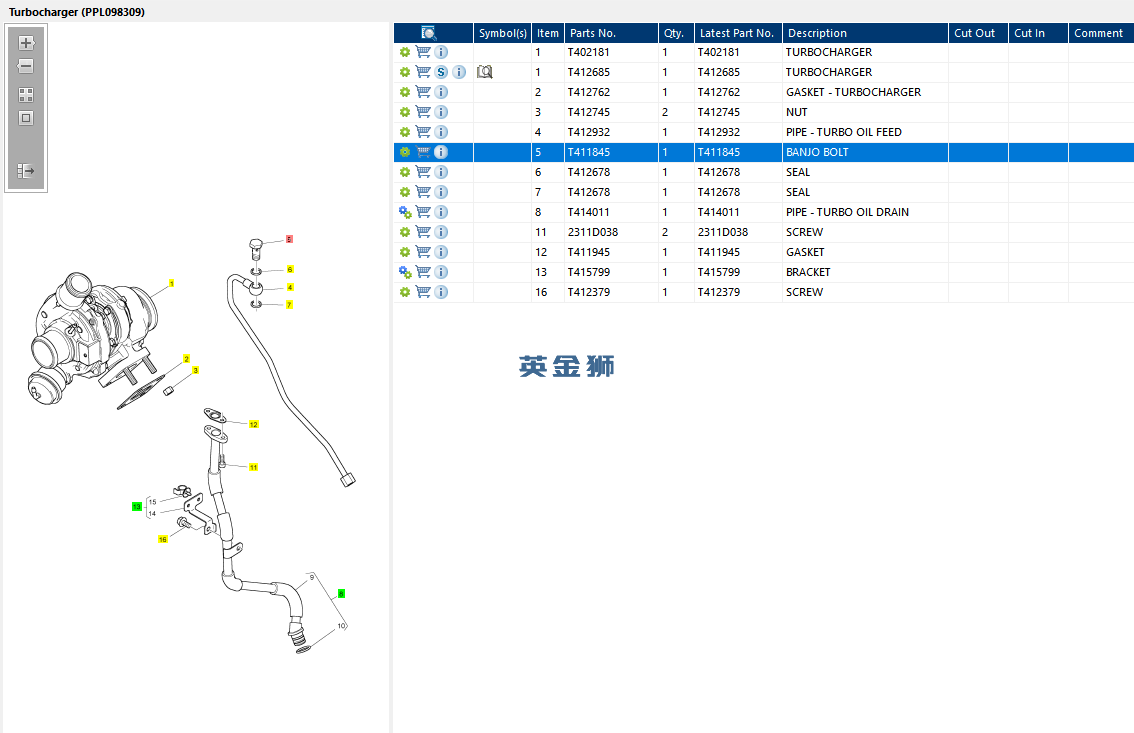Click latest part number T412379
The height and width of the screenshot is (733, 1134).
click(x=718, y=292)
